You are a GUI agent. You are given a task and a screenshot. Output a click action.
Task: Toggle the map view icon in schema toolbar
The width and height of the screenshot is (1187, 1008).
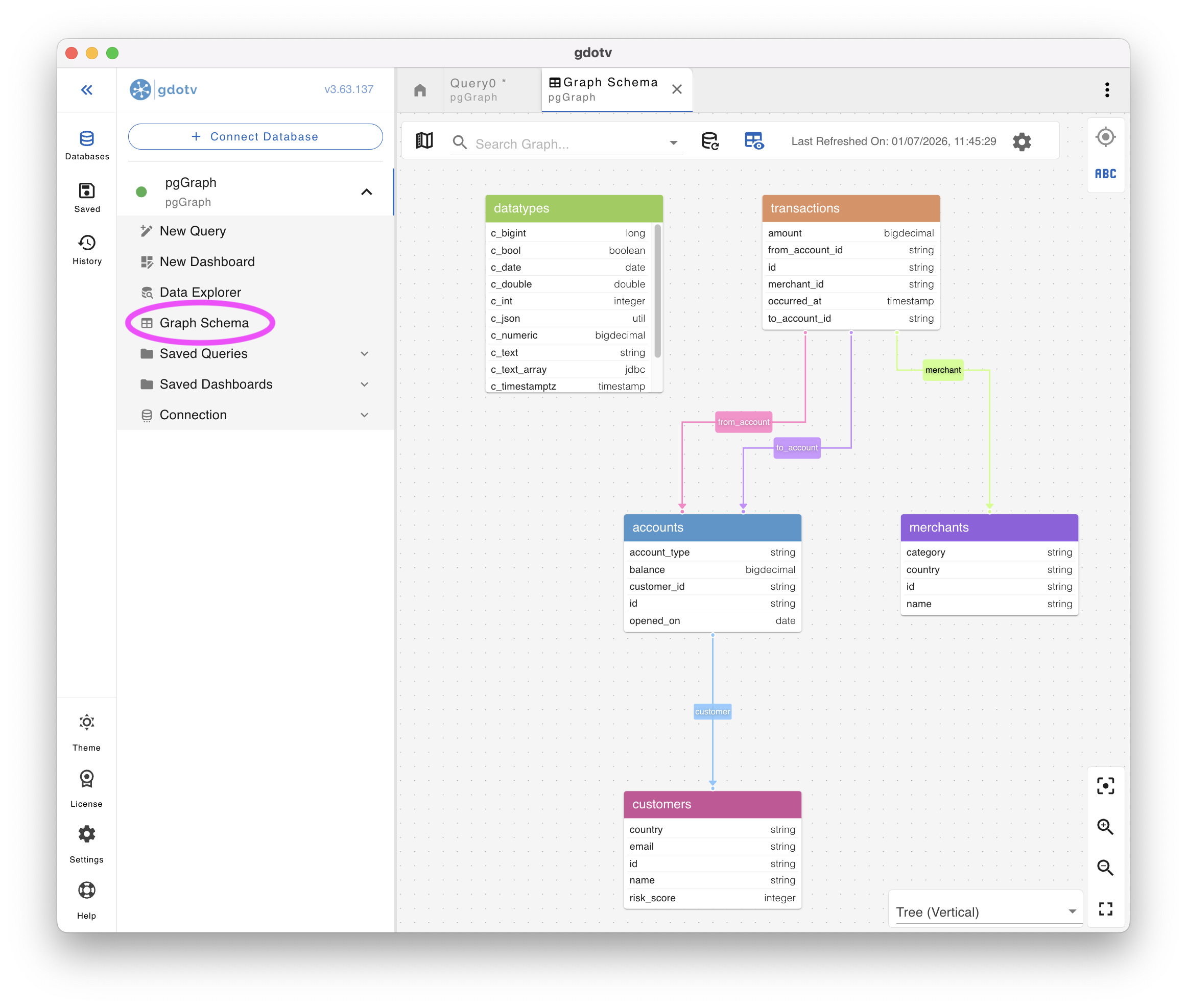(x=424, y=140)
